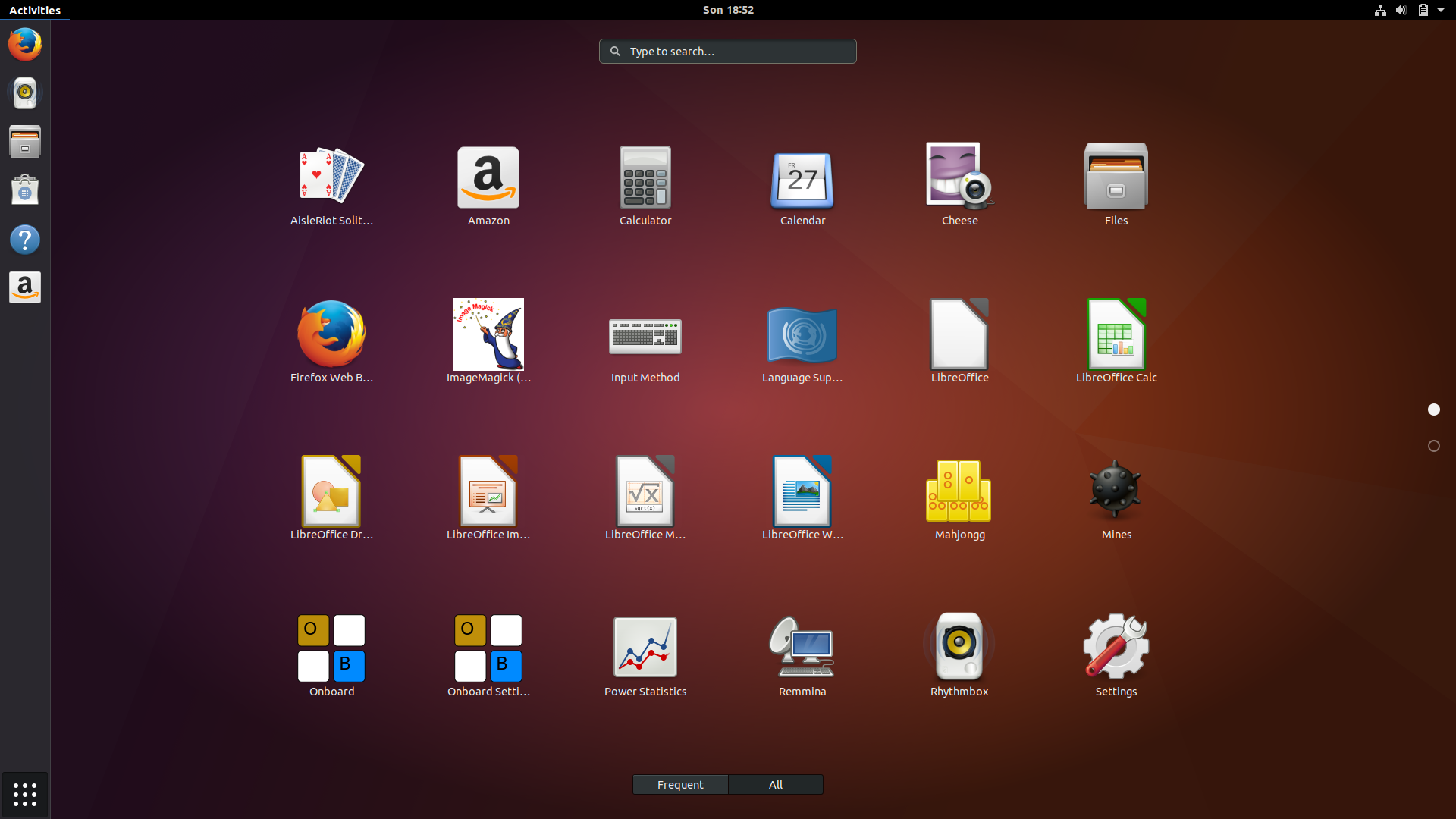Switch to the All apps tab

775,784
